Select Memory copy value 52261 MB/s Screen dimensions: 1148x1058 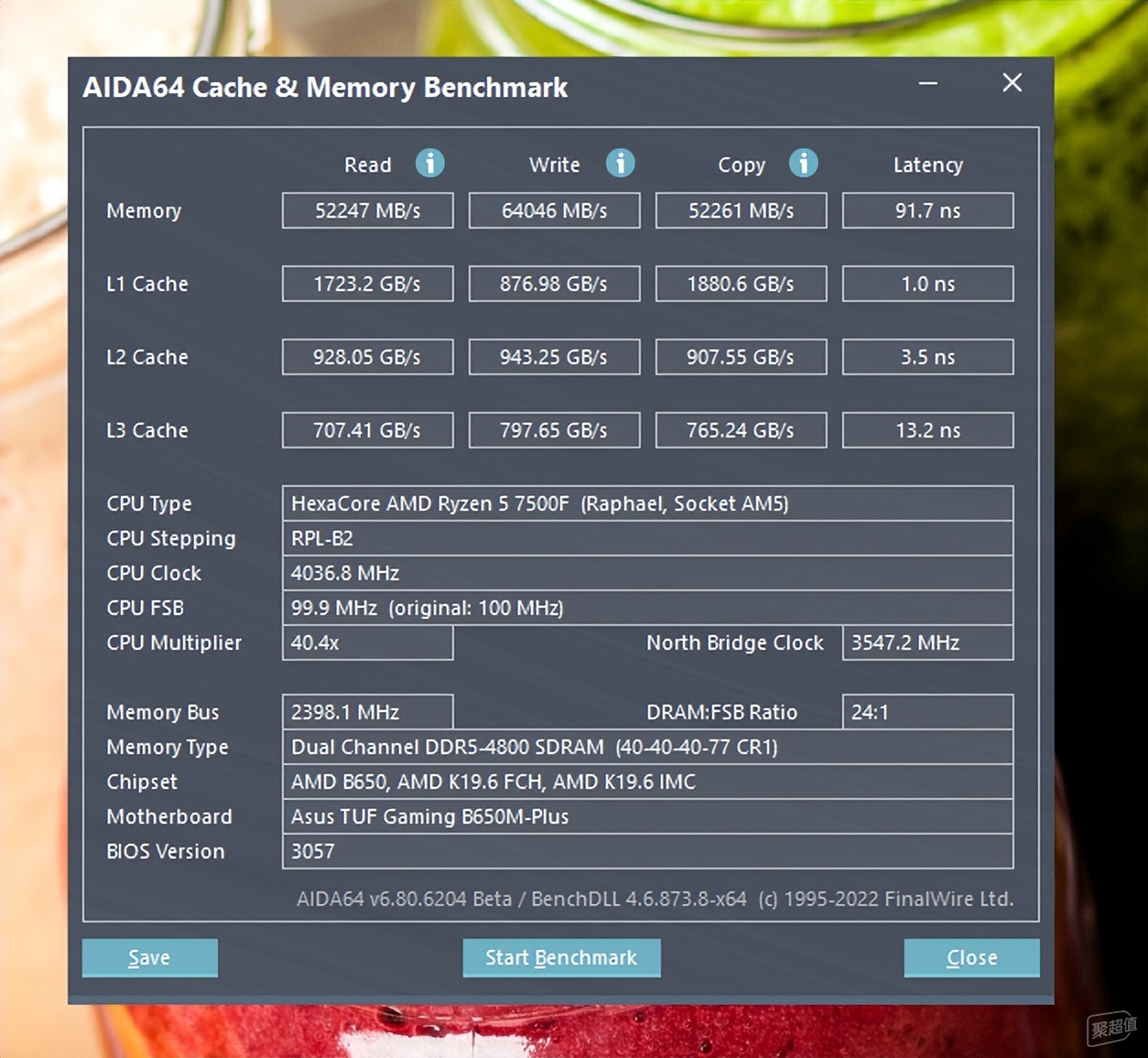click(x=742, y=211)
